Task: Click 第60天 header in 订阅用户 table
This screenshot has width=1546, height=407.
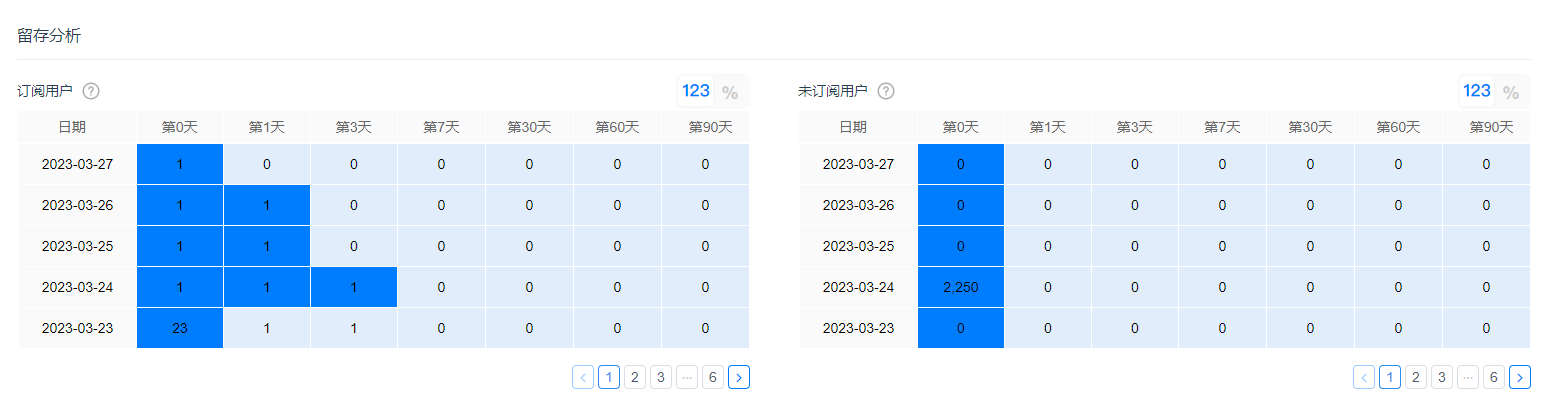Action: (618, 127)
